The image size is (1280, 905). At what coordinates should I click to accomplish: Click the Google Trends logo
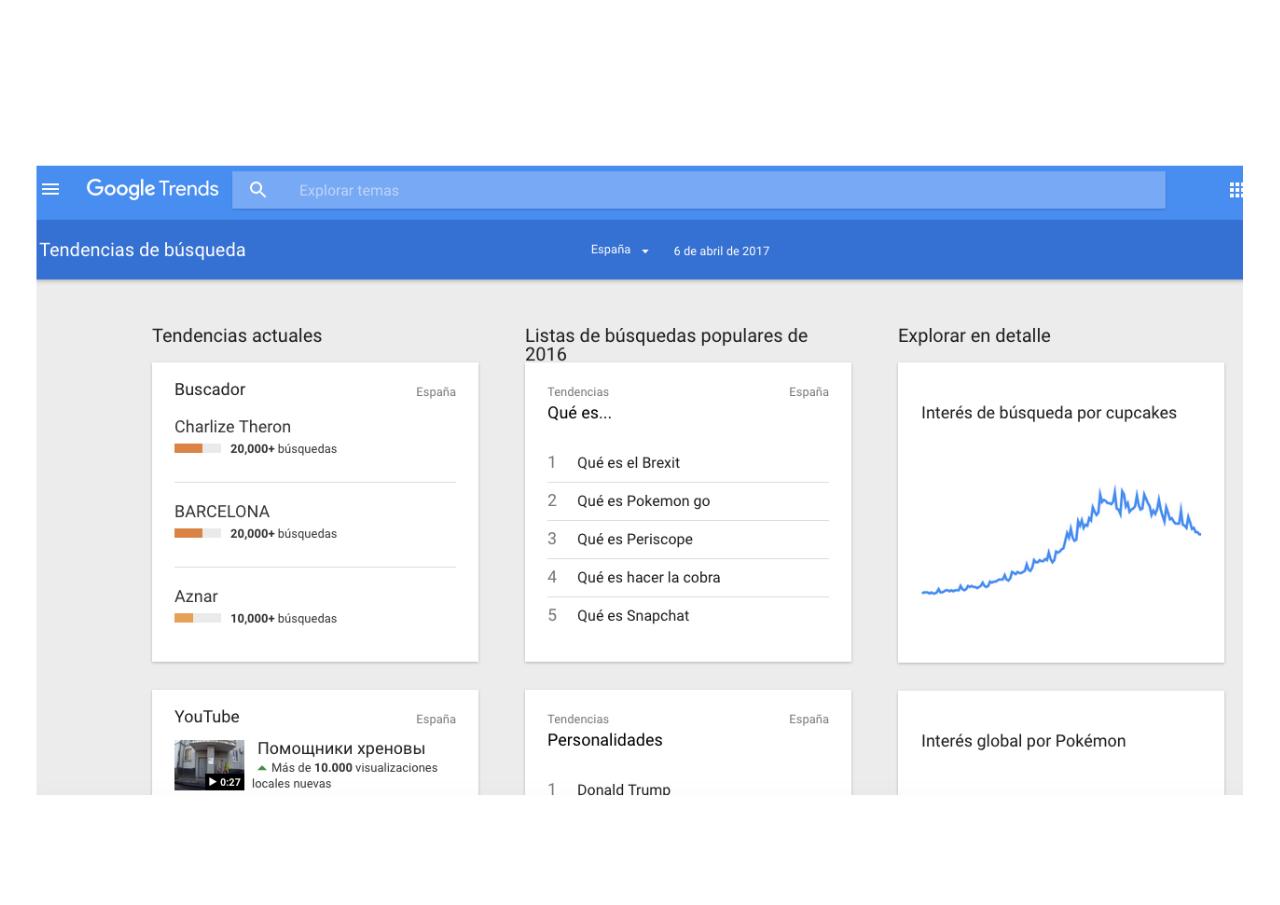(x=152, y=189)
